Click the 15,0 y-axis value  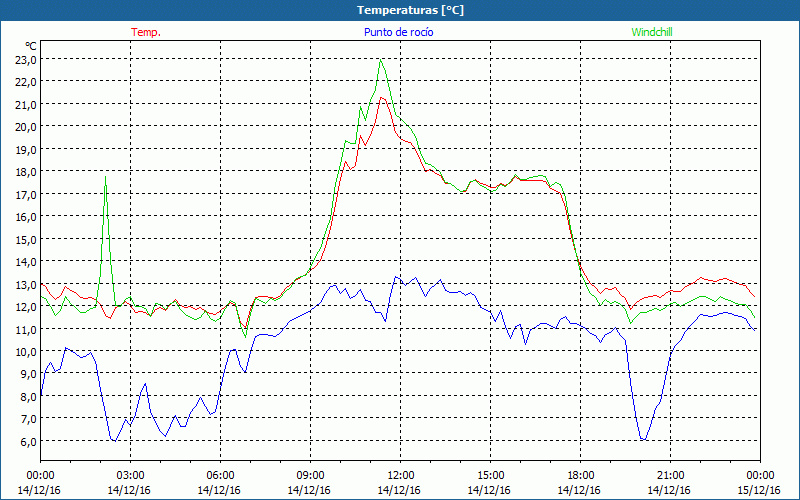pyautogui.click(x=26, y=239)
